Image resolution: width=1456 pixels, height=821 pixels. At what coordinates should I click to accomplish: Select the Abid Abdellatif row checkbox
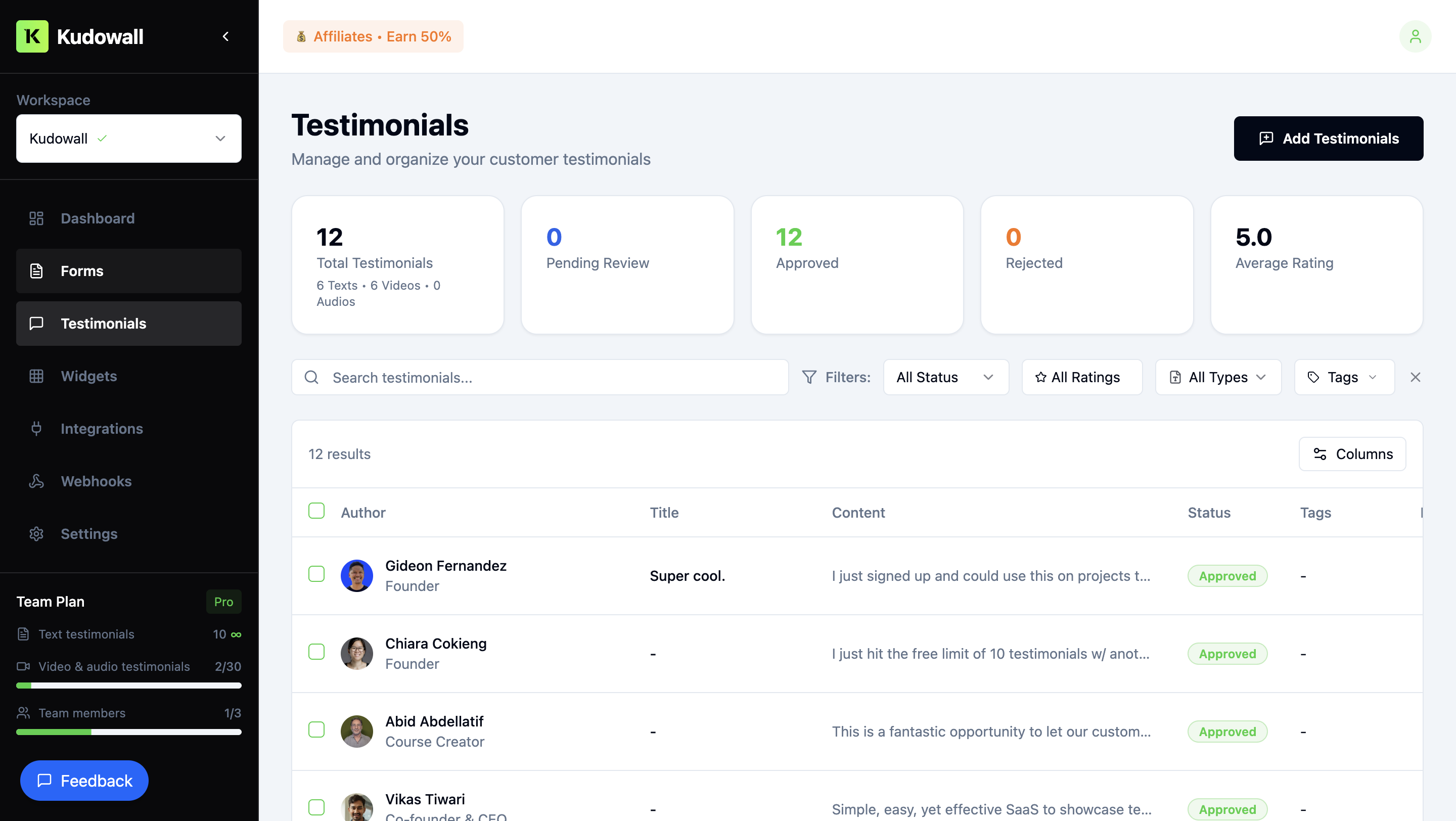[x=316, y=729]
